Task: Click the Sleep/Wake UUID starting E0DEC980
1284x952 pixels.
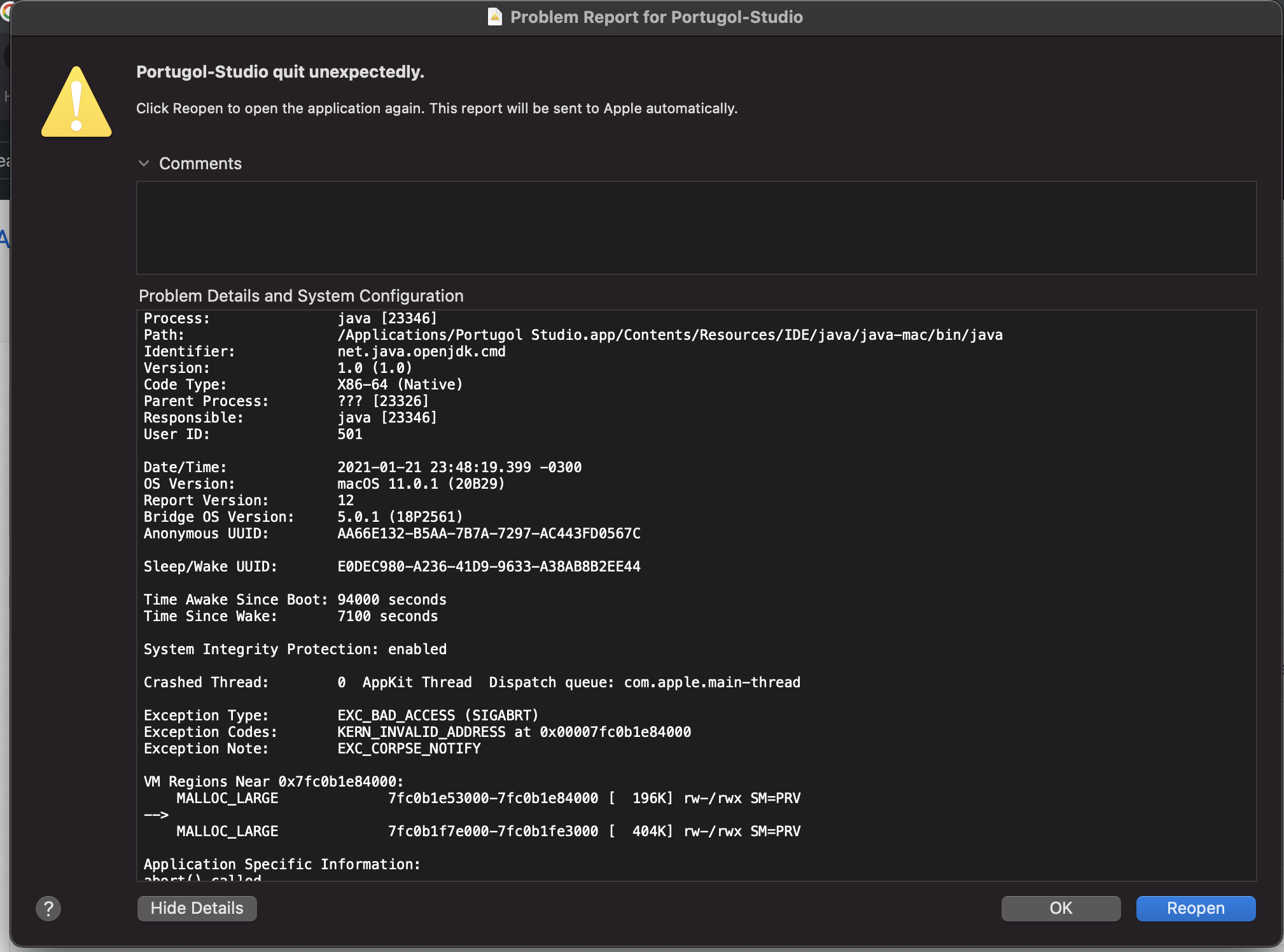Action: [x=489, y=566]
